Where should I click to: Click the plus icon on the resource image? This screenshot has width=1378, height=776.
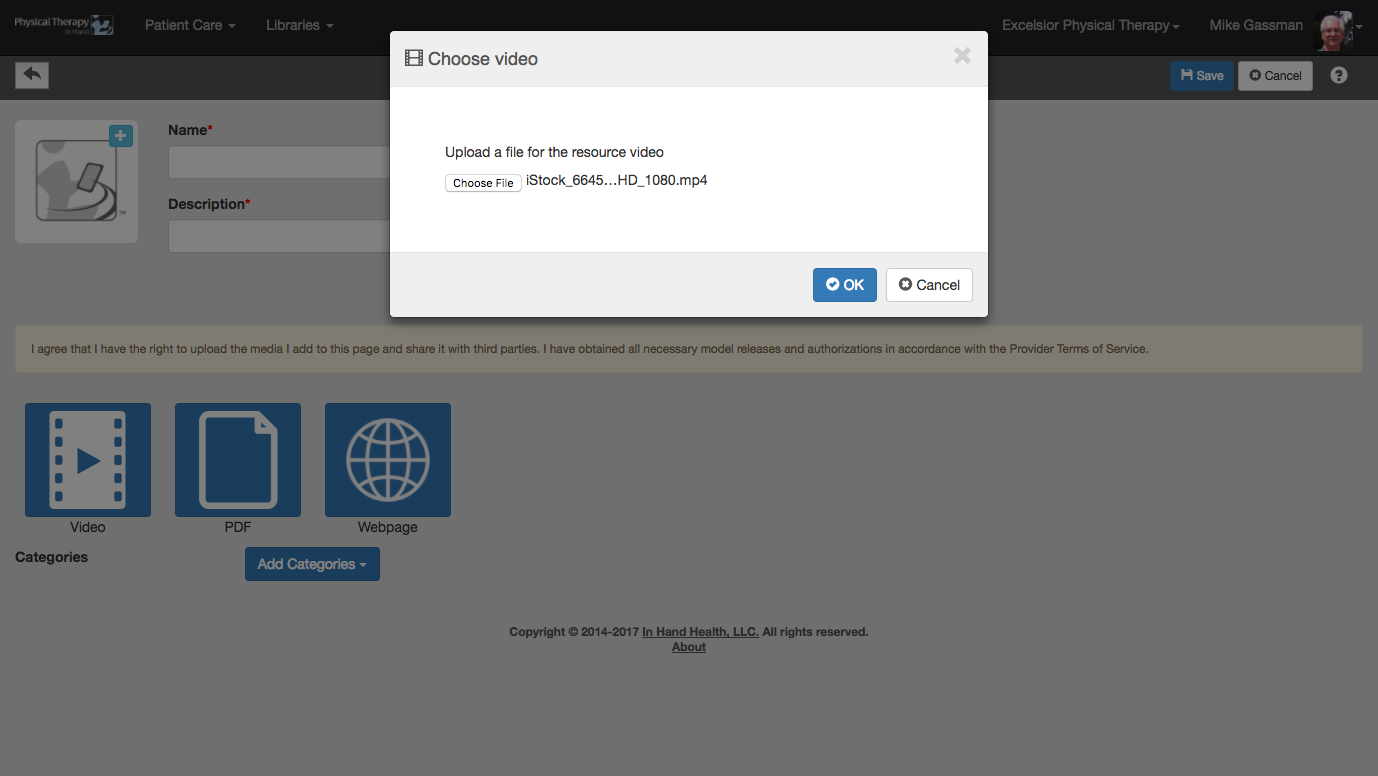tap(121, 136)
